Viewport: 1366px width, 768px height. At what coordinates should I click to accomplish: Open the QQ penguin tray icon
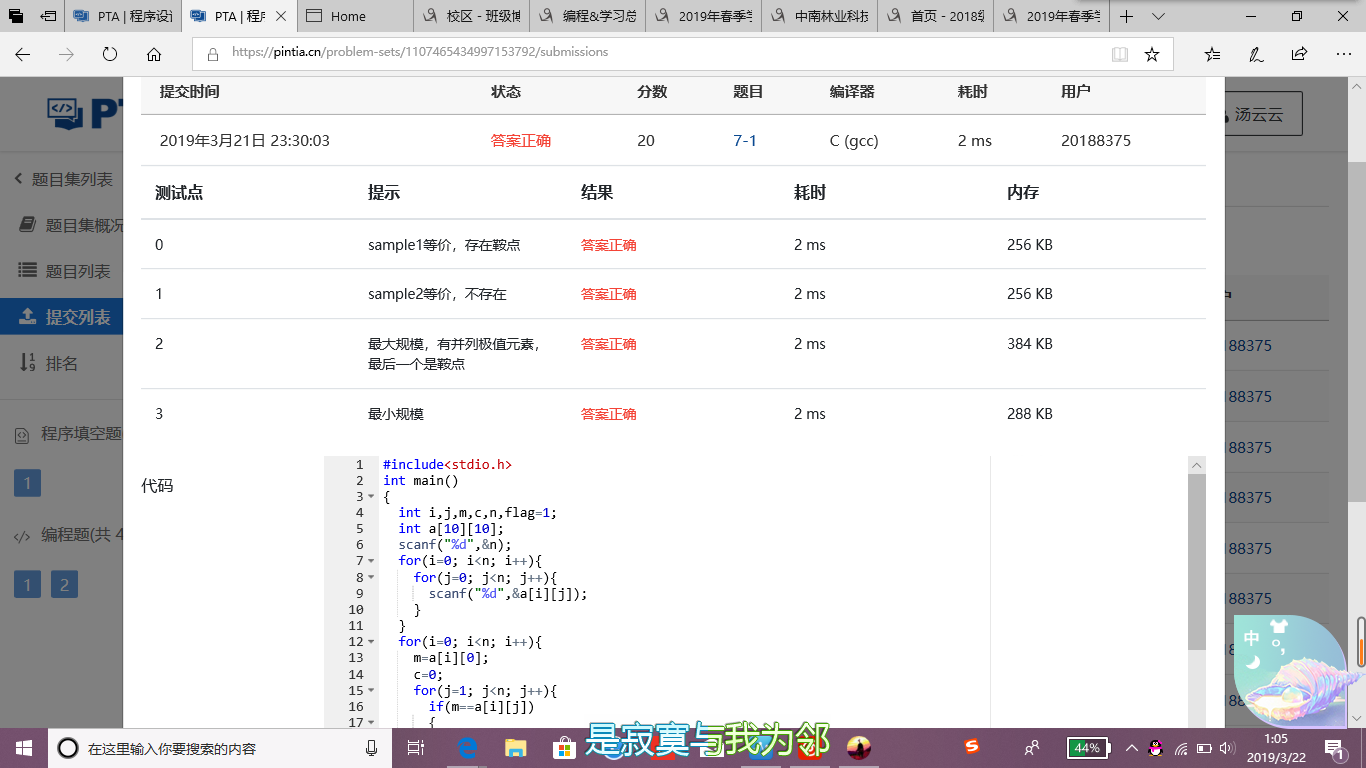point(1155,748)
